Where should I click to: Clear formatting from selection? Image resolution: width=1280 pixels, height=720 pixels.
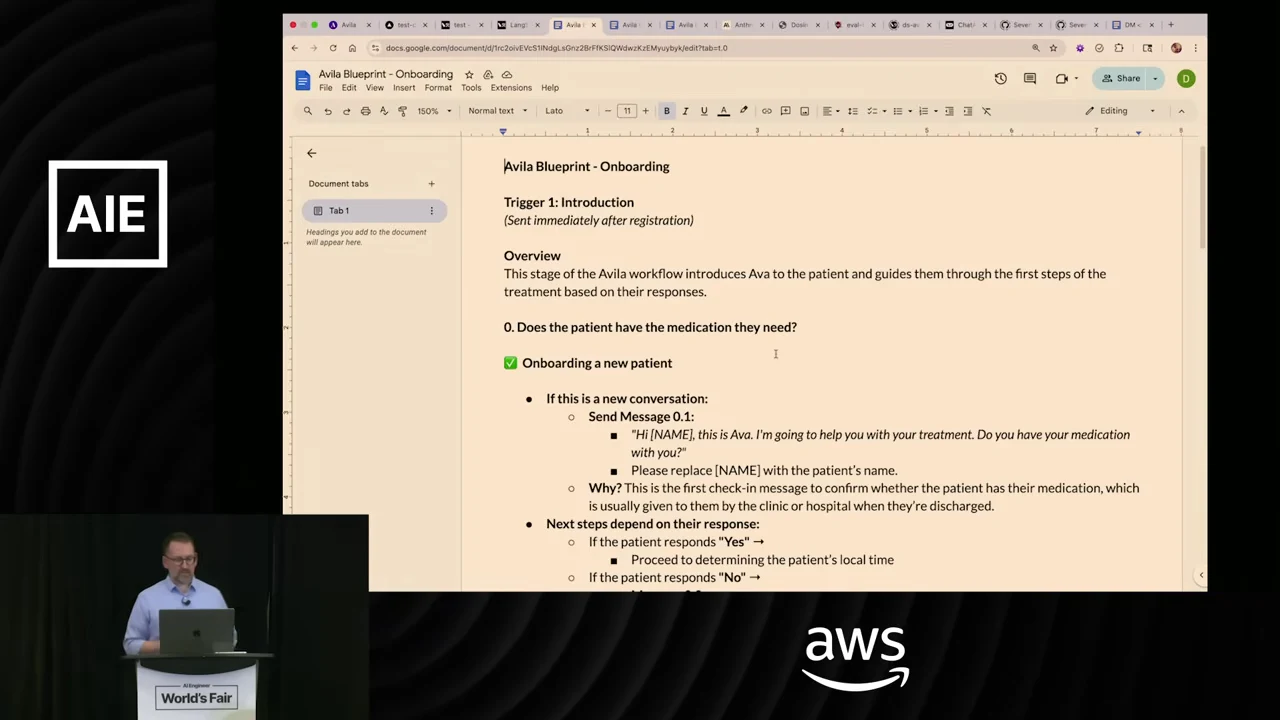click(986, 111)
